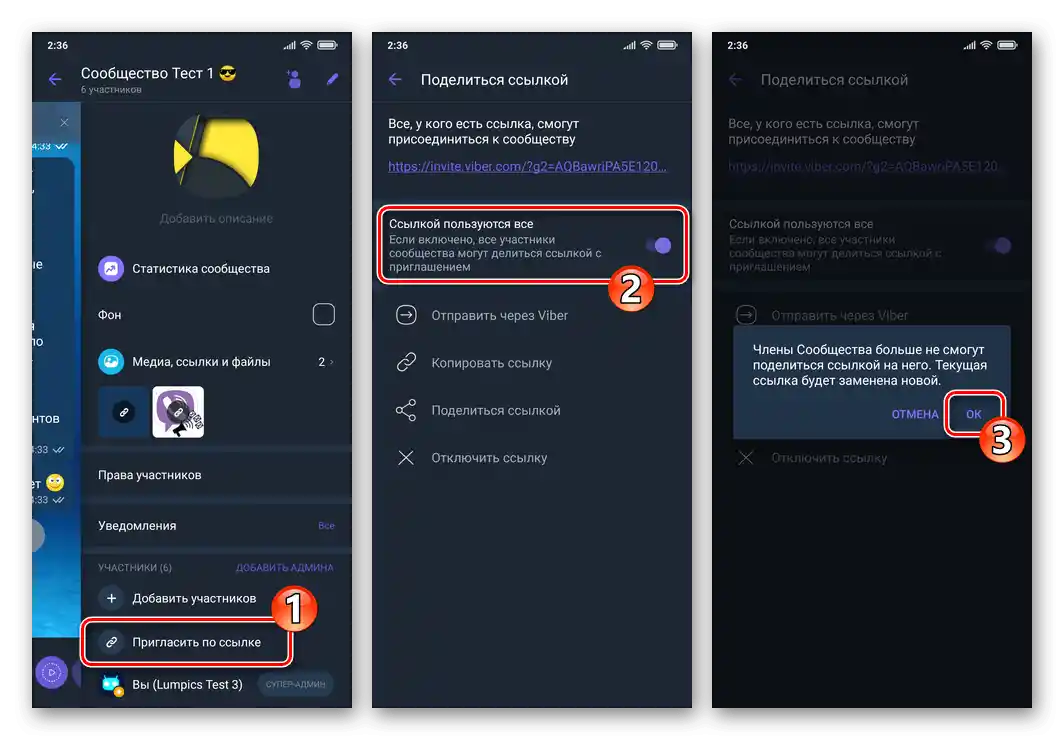
Task: Tap the link icon beside "Пригласить по ссылке"
Action: [111, 641]
